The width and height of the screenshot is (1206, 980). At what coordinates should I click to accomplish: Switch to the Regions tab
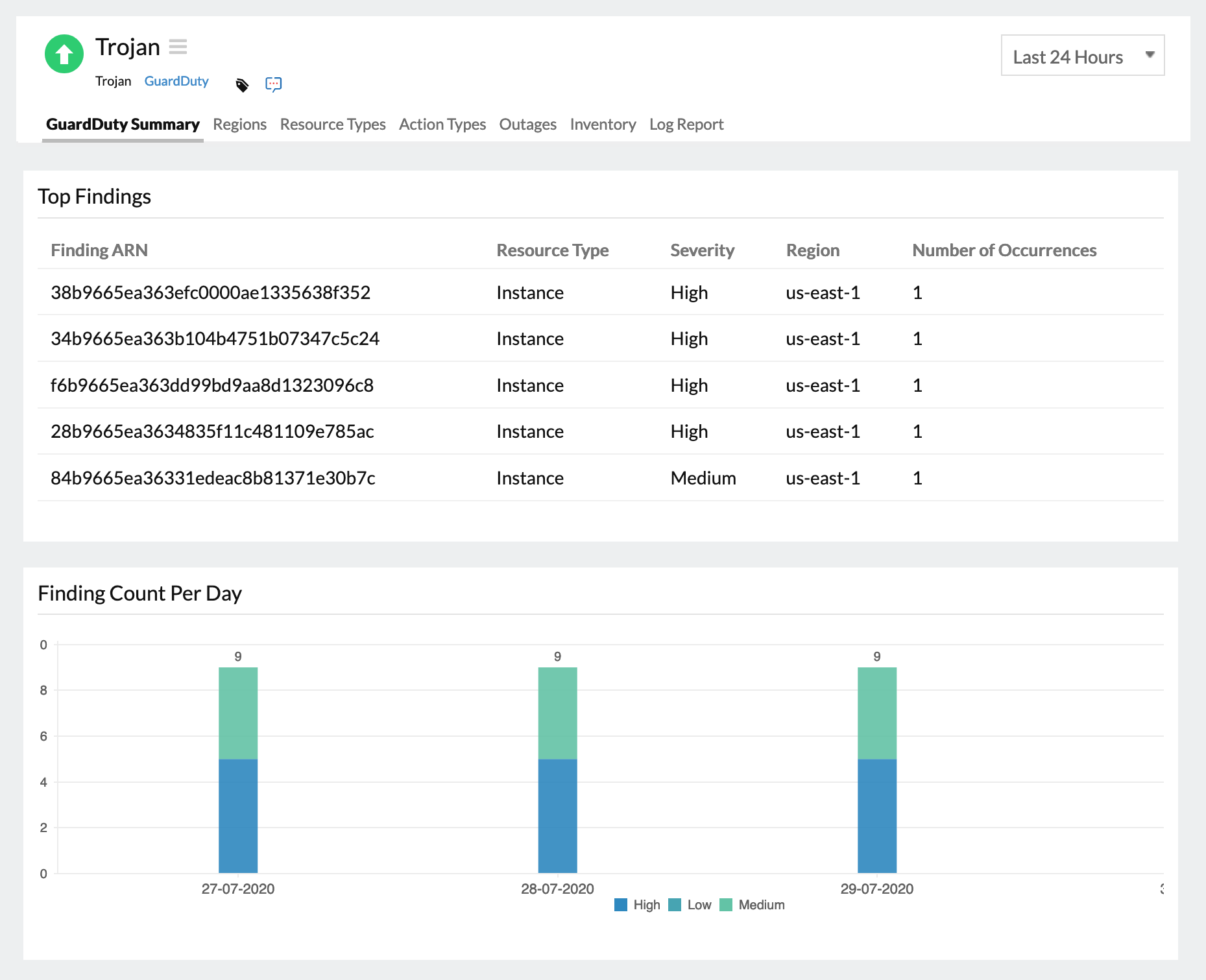coord(239,124)
